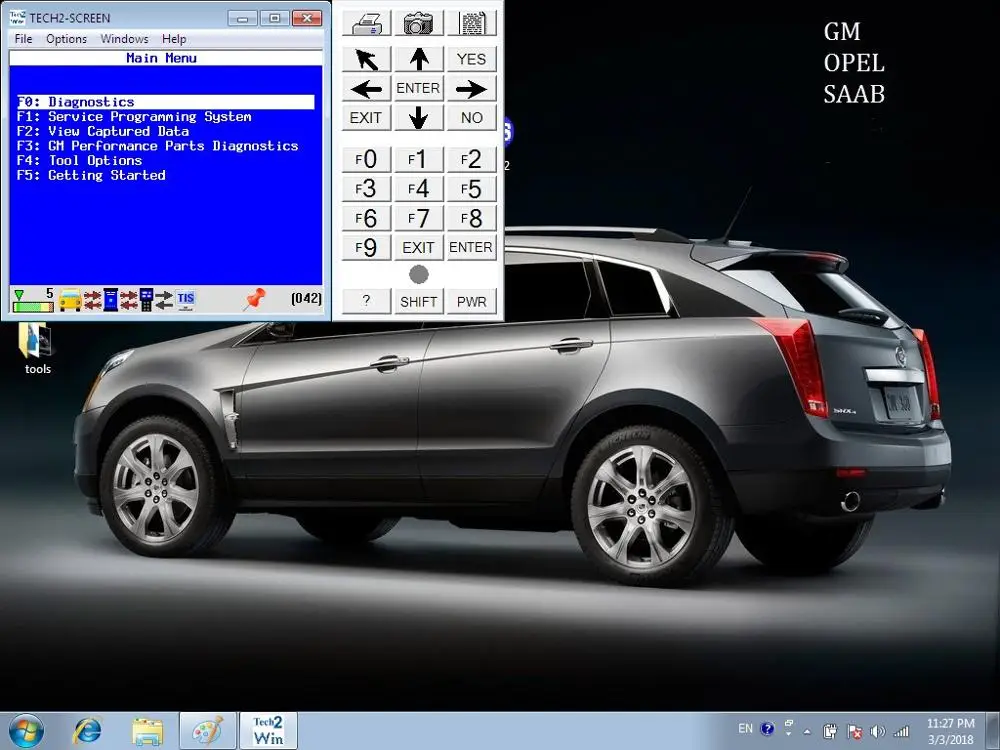Click the diagonal cursor arrow button
The image size is (1000, 750).
pos(366,59)
